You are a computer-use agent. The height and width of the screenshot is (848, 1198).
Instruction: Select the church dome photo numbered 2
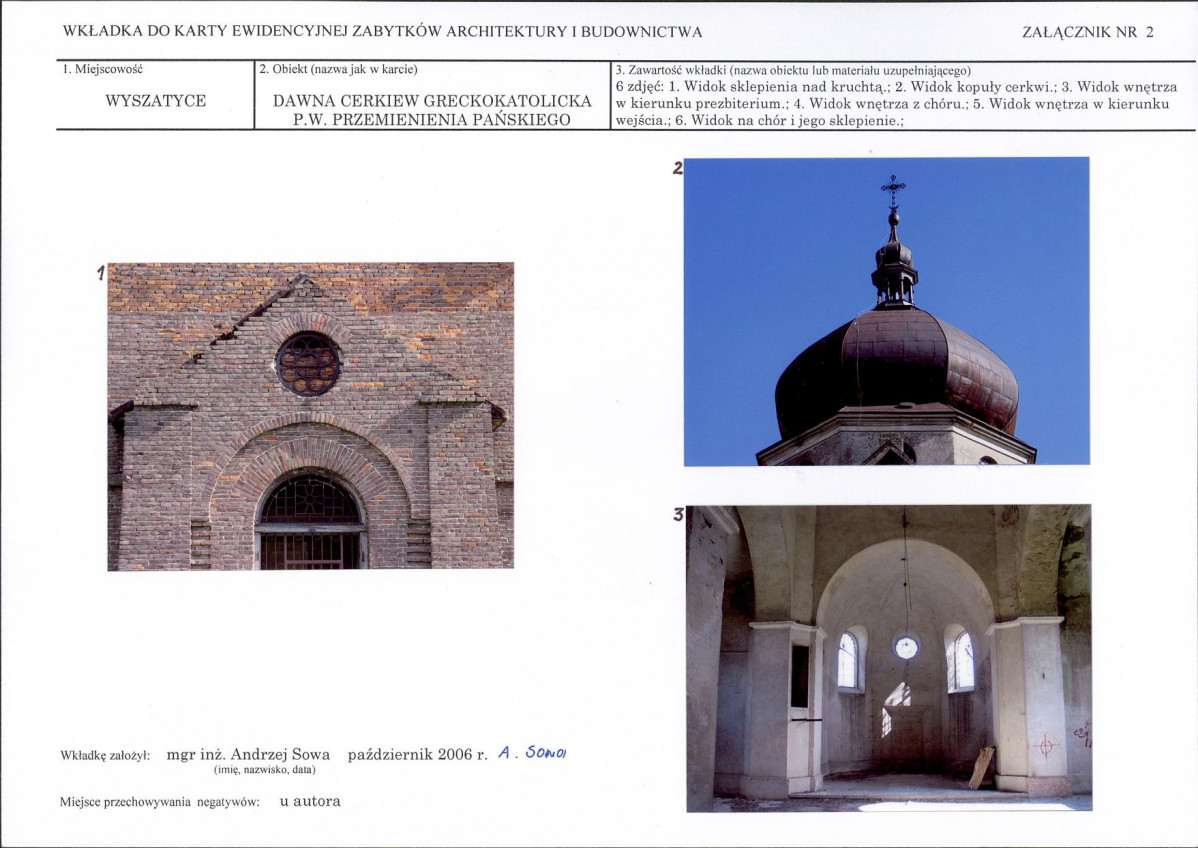tap(886, 310)
